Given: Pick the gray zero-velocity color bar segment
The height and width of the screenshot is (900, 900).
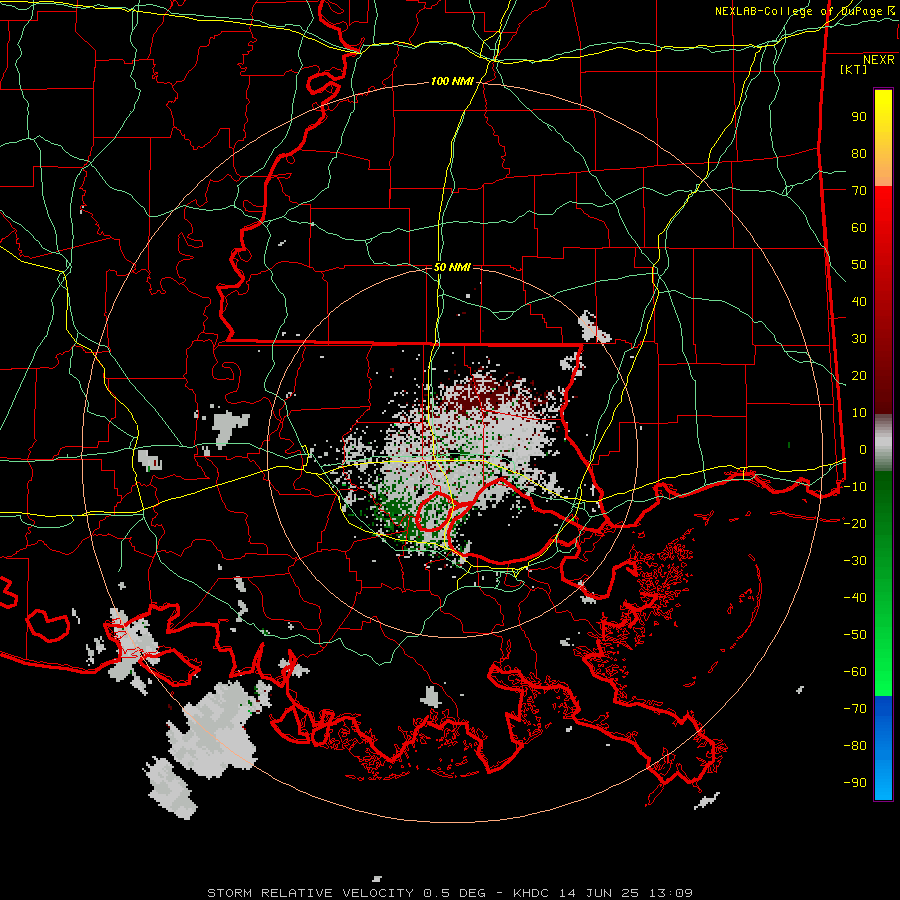Looking at the screenshot, I should (x=883, y=443).
